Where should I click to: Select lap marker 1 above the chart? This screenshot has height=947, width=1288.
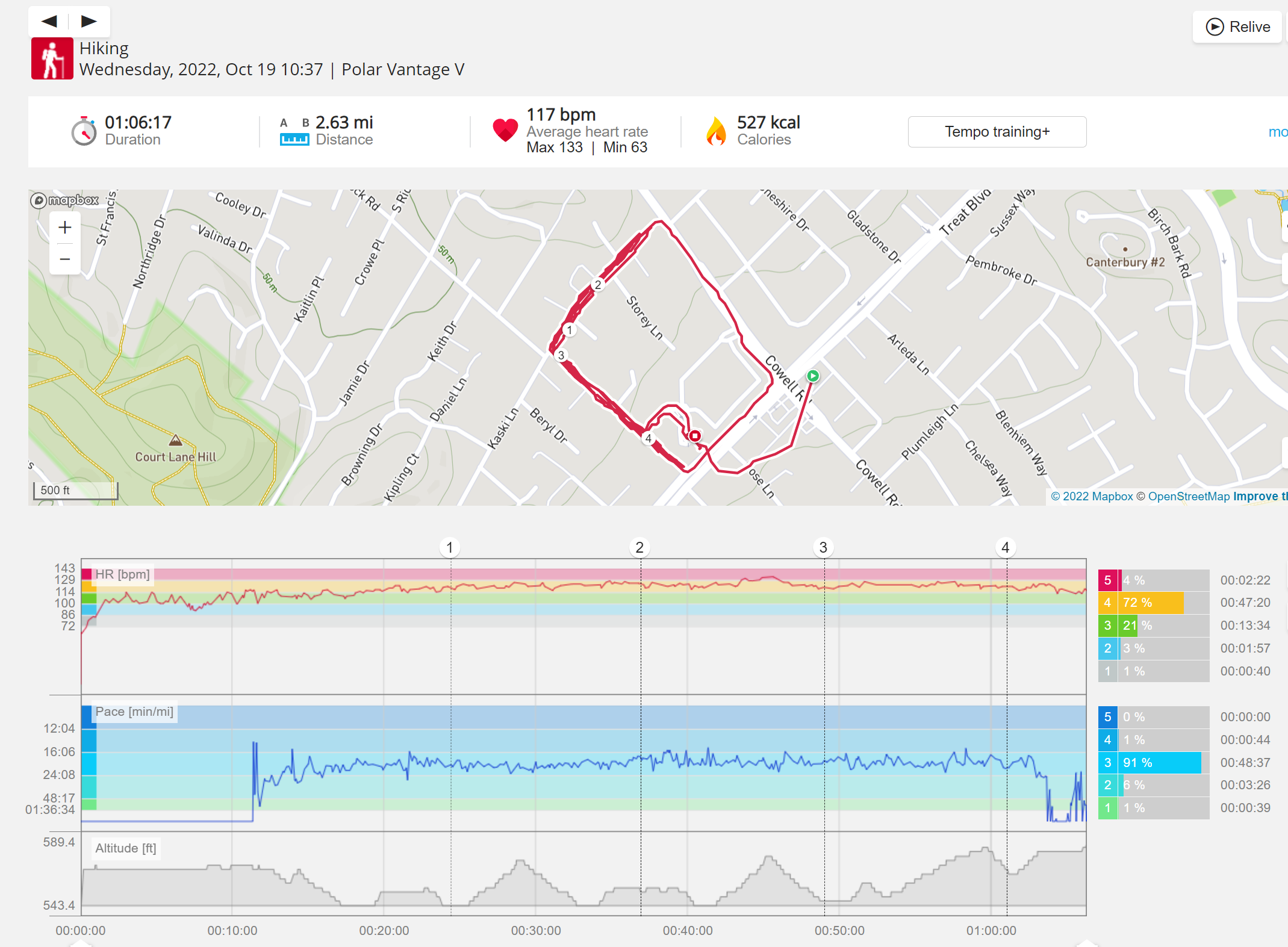point(450,548)
